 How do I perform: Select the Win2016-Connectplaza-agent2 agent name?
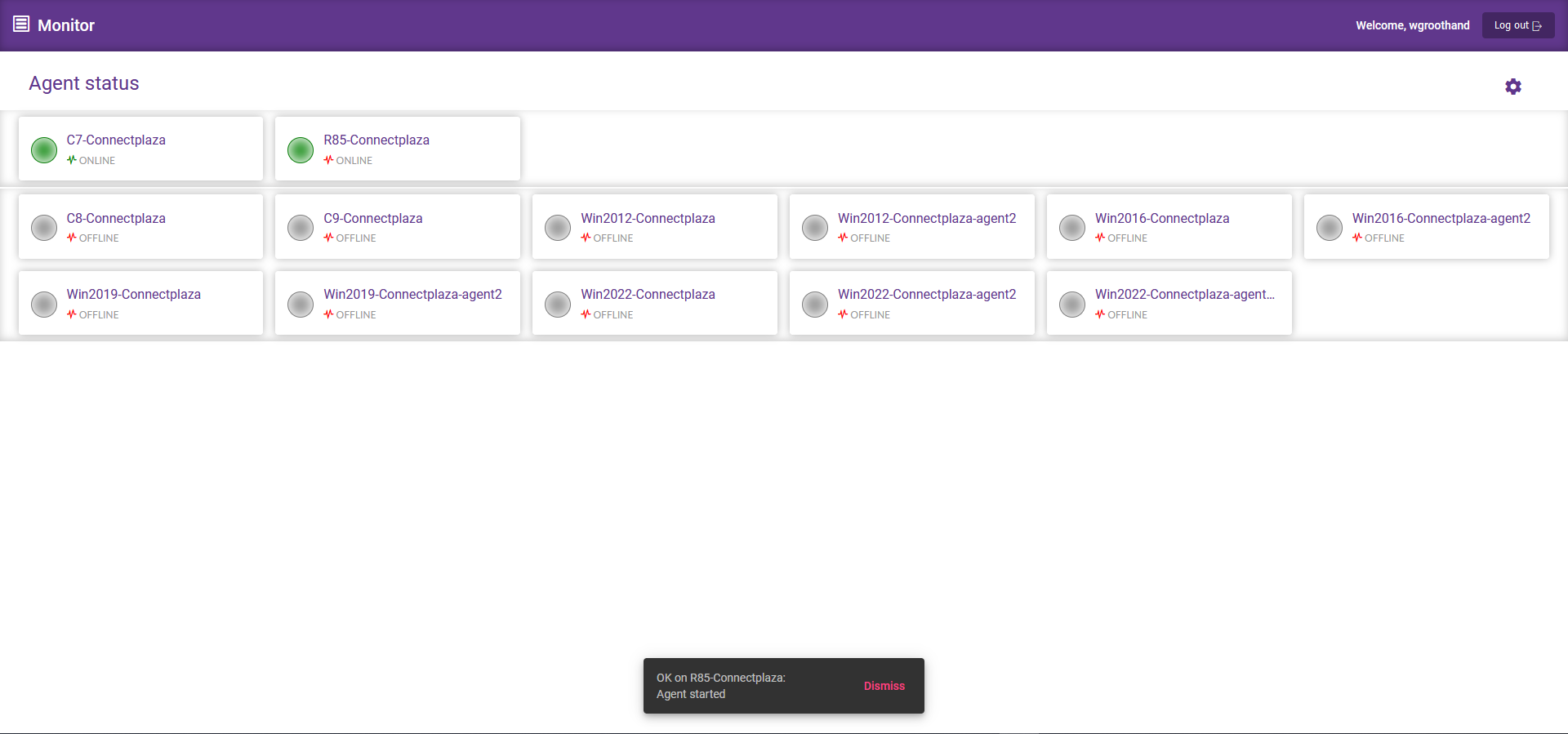(1441, 218)
